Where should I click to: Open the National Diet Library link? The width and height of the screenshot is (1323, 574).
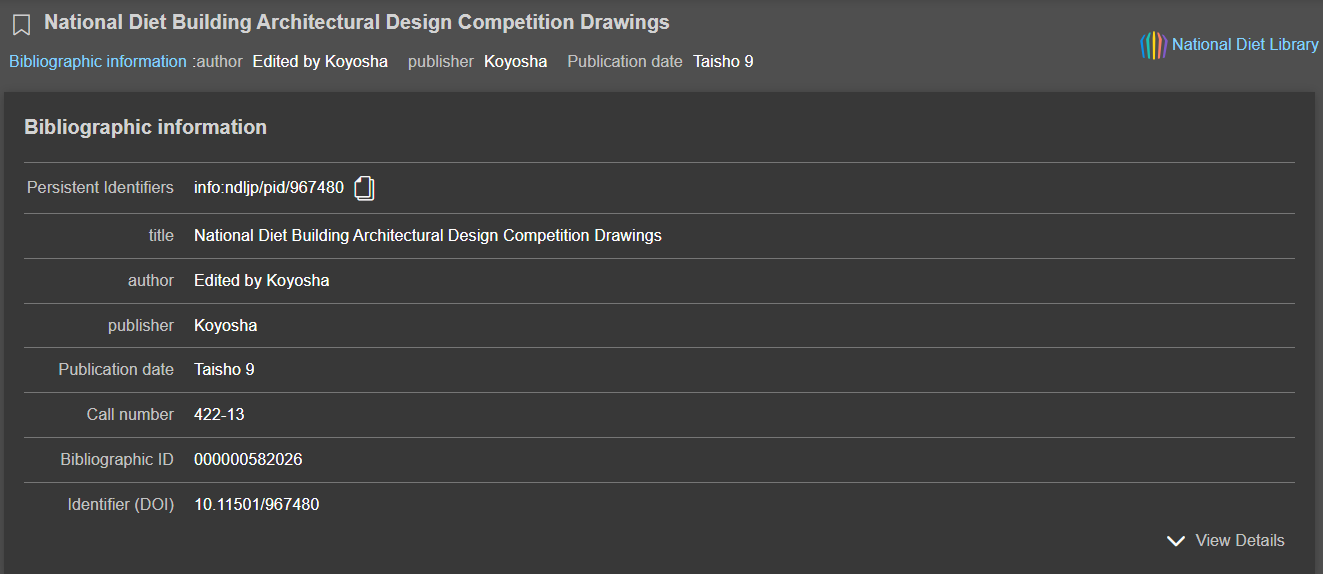coord(1245,44)
